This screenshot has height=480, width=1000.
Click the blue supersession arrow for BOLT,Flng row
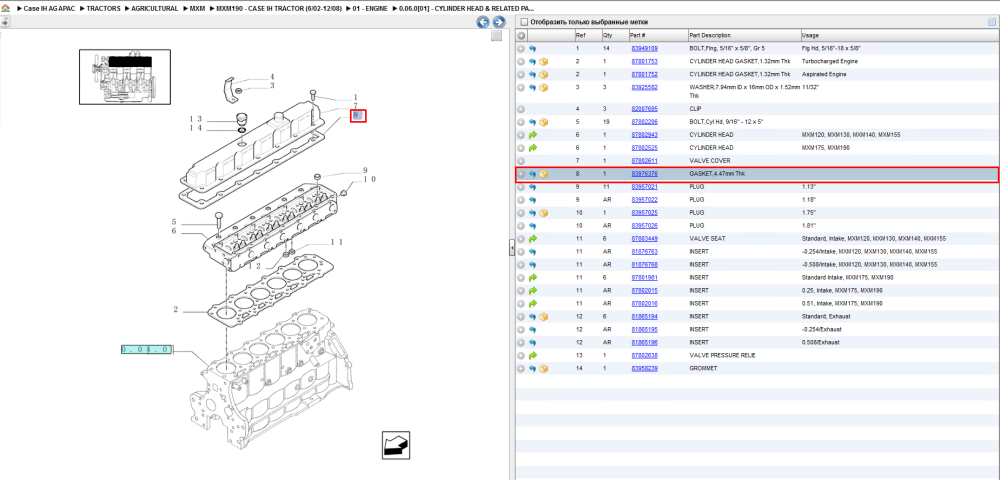(533, 48)
